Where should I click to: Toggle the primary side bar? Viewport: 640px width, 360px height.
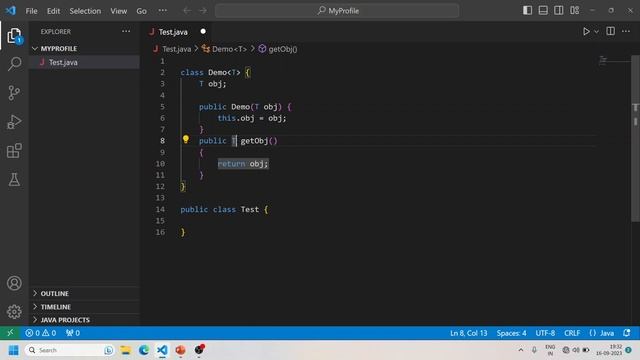click(527, 11)
